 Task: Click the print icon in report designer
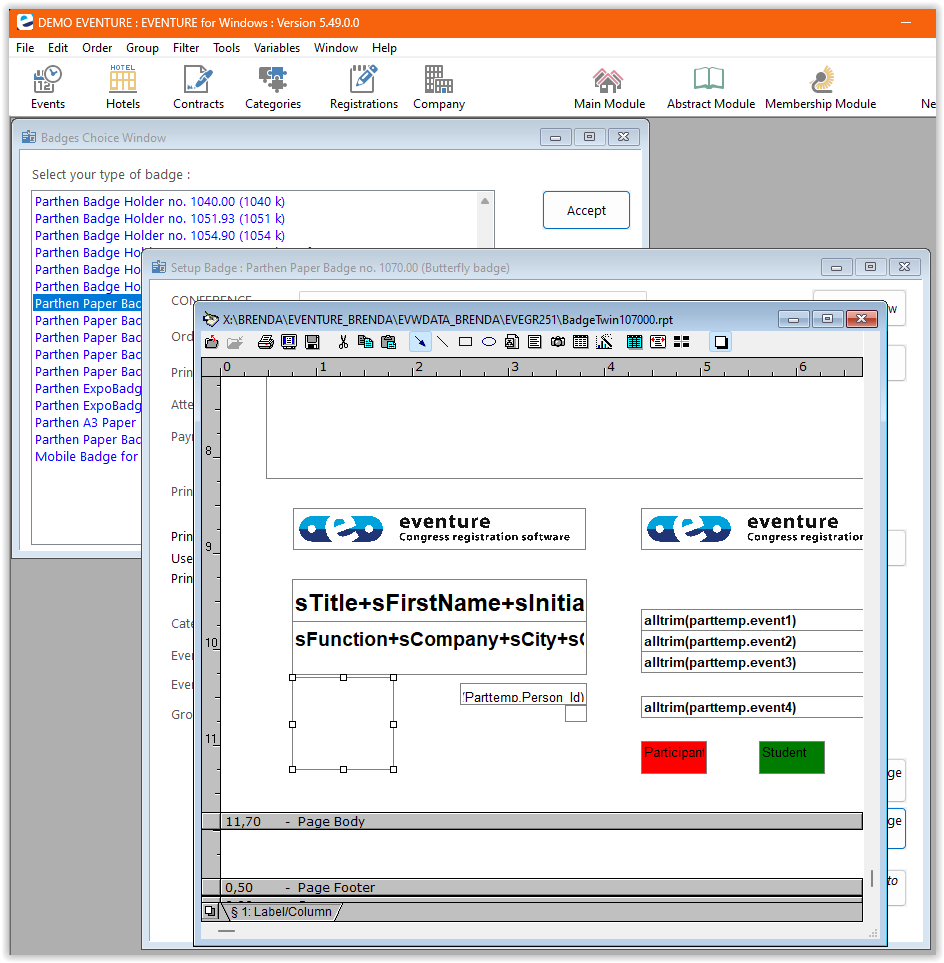265,342
